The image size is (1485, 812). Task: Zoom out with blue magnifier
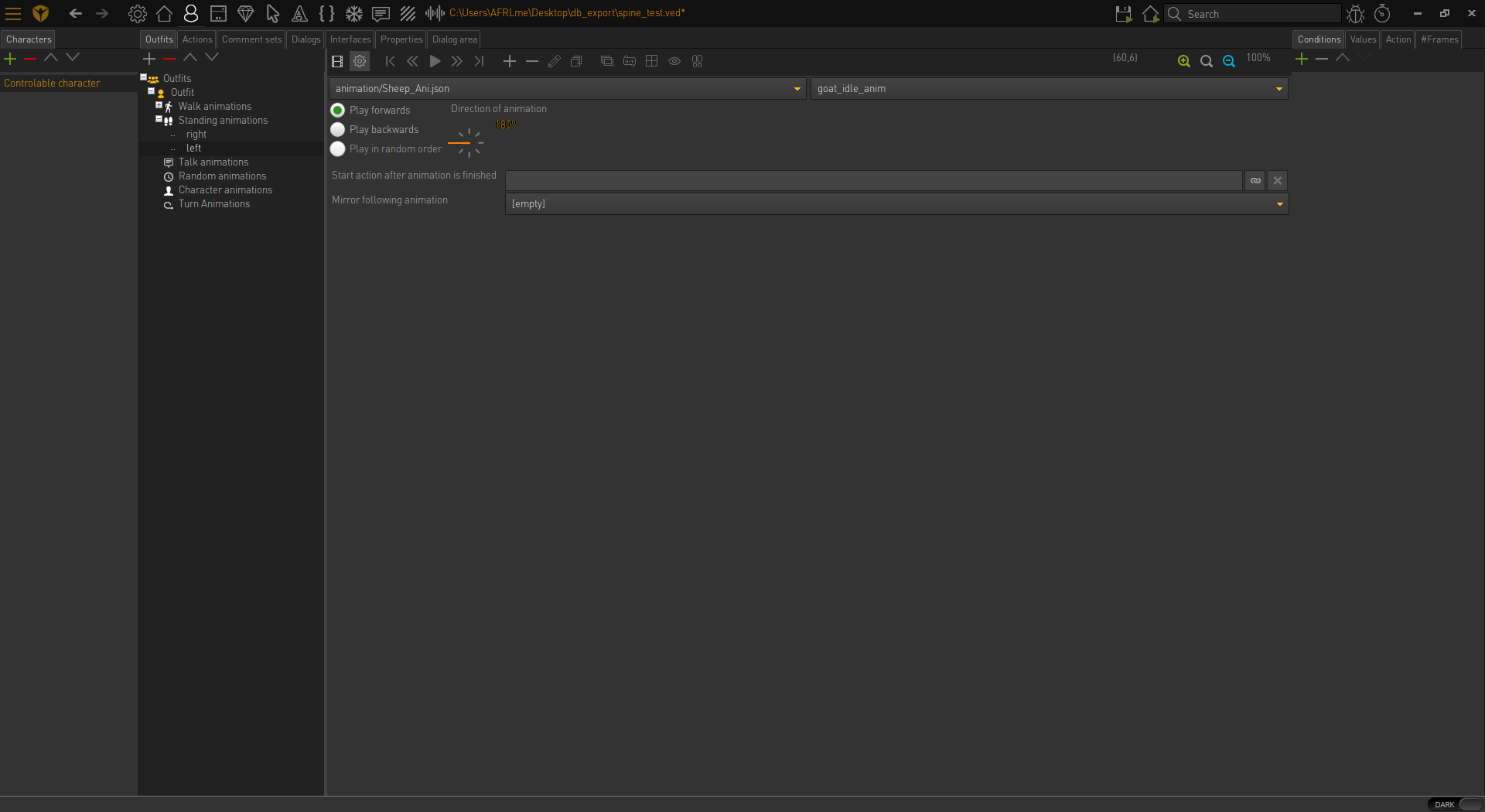pos(1228,61)
